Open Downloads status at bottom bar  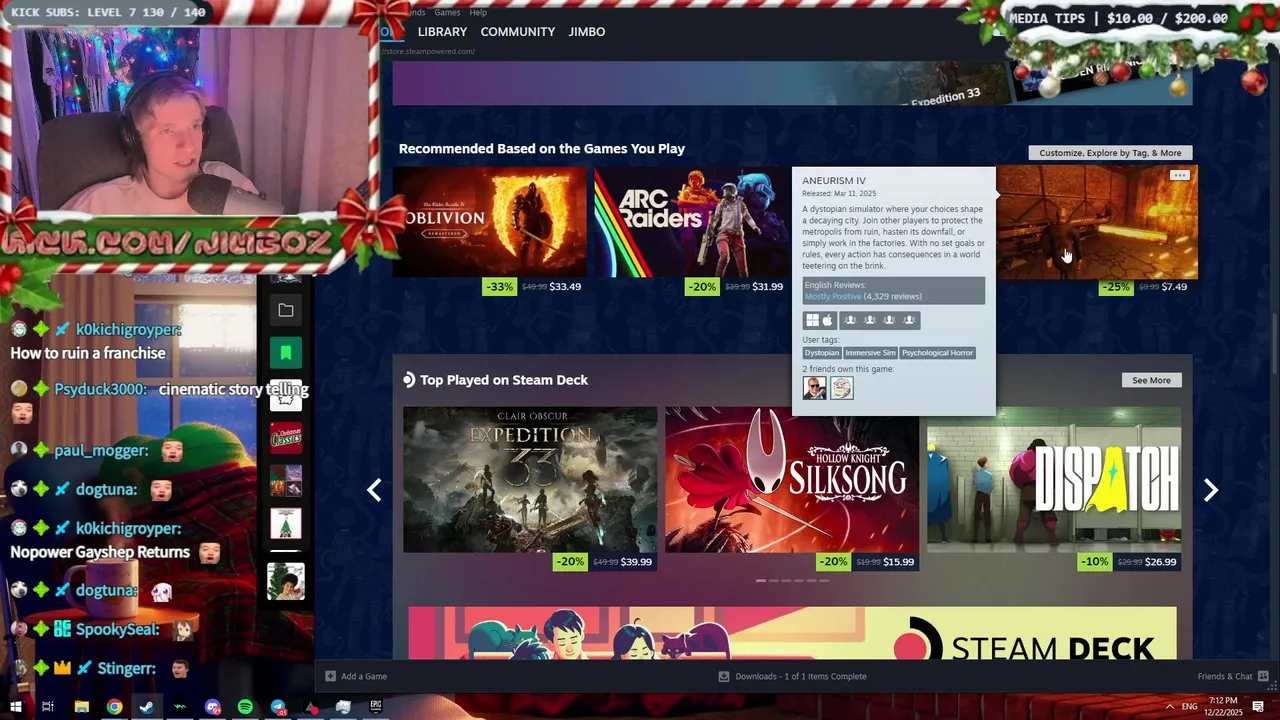793,676
